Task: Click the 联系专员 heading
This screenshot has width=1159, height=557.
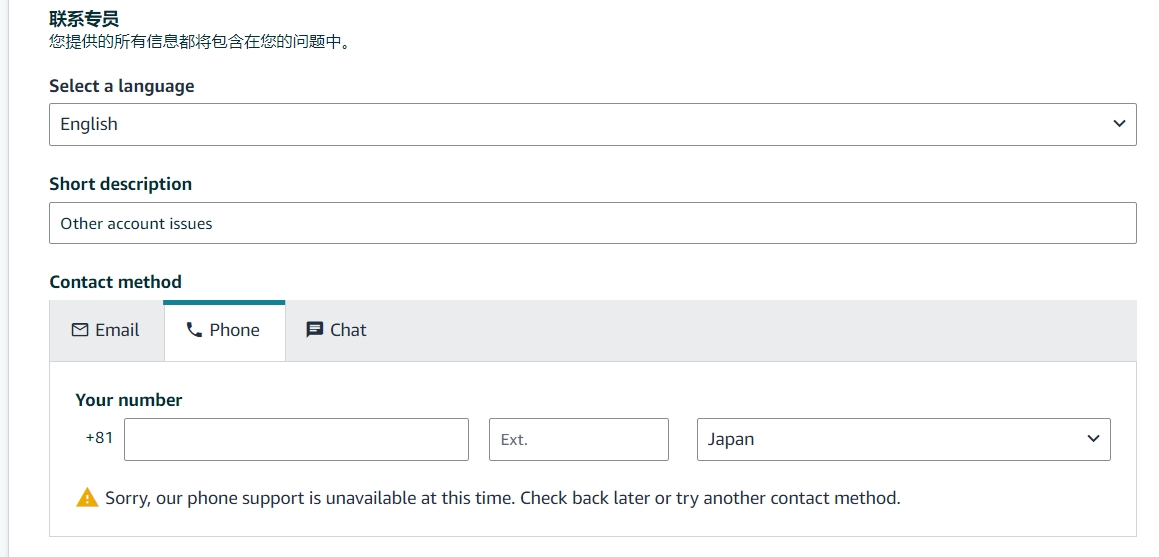Action: pos(84,18)
